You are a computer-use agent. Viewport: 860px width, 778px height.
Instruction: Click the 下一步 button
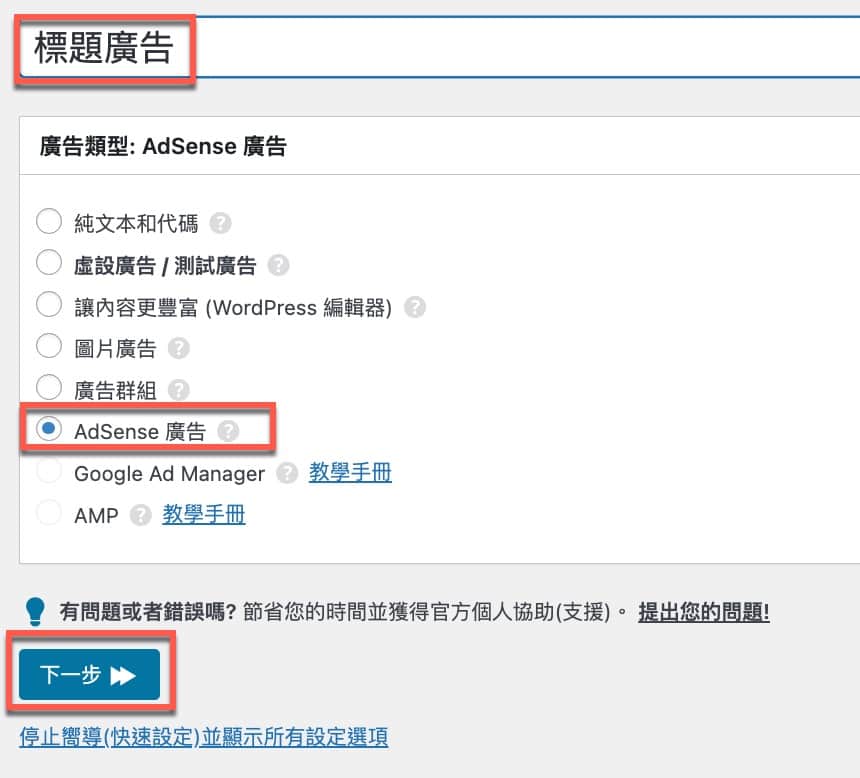pyautogui.click(x=89, y=674)
